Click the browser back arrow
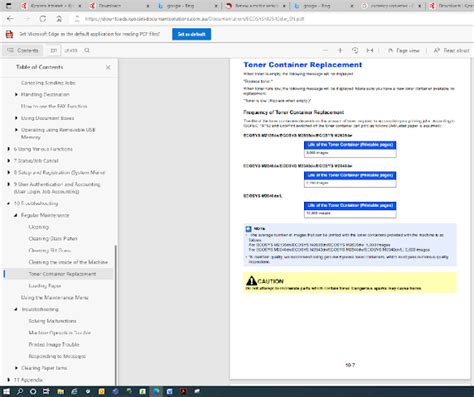The image size is (474, 397). 10,19
